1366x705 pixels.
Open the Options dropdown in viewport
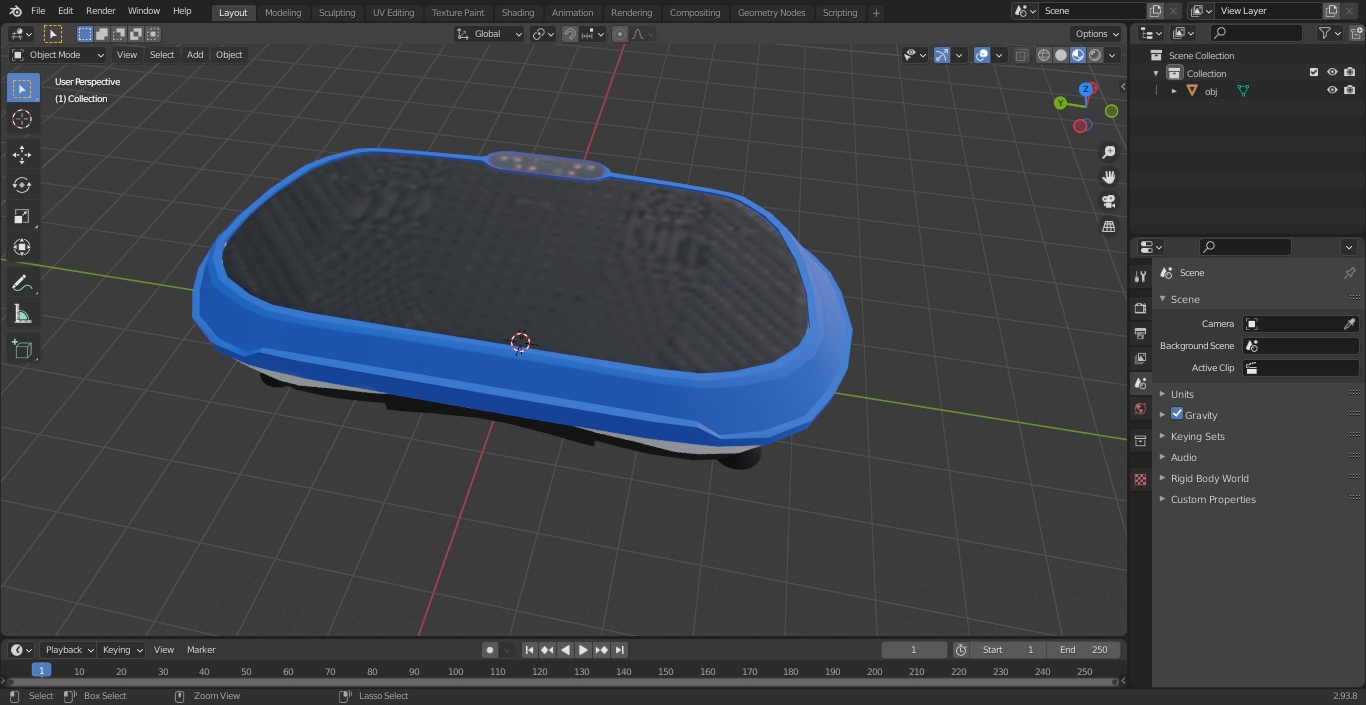pos(1097,34)
